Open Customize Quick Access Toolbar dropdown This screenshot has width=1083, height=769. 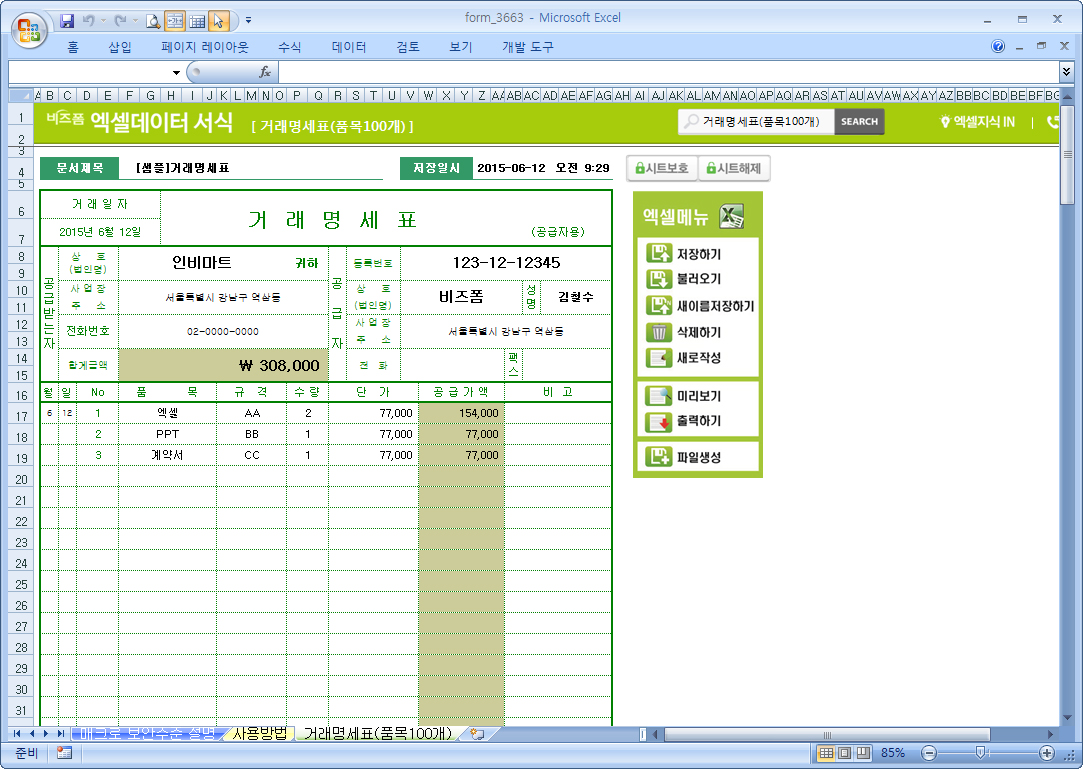248,20
